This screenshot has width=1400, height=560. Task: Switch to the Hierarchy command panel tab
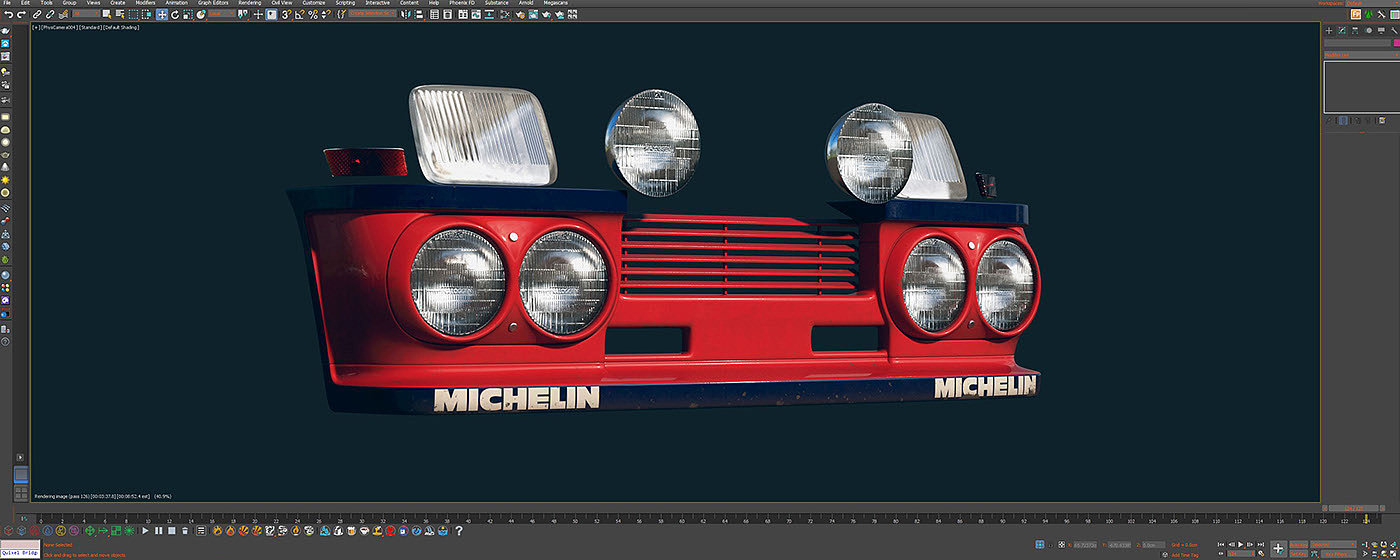tap(1355, 31)
